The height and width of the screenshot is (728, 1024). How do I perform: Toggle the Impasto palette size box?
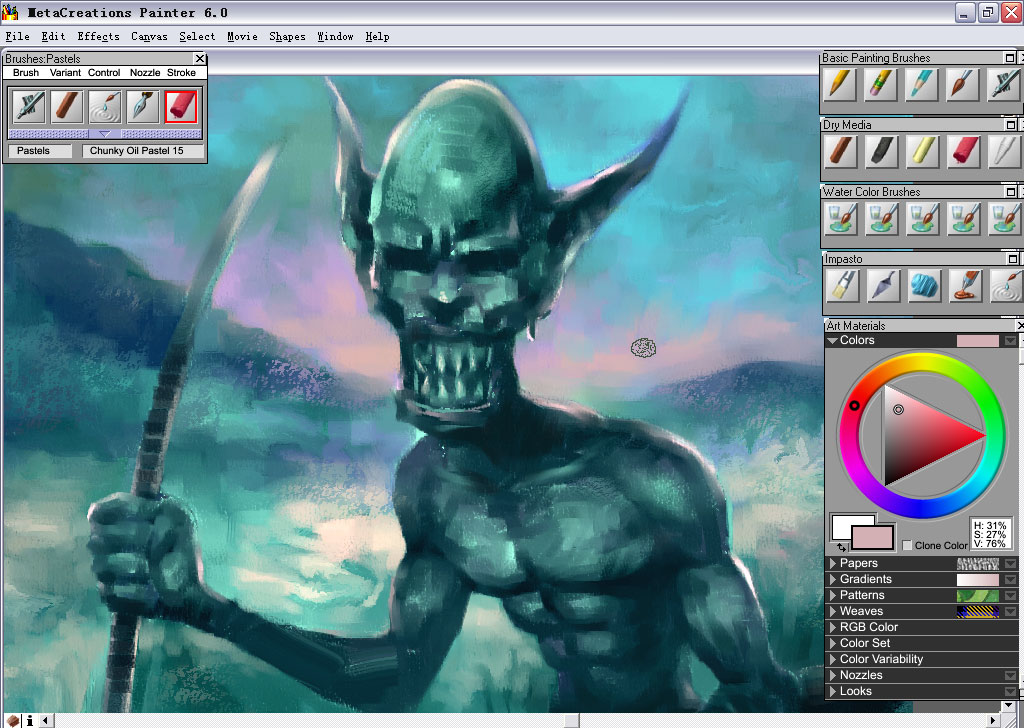click(x=1013, y=259)
